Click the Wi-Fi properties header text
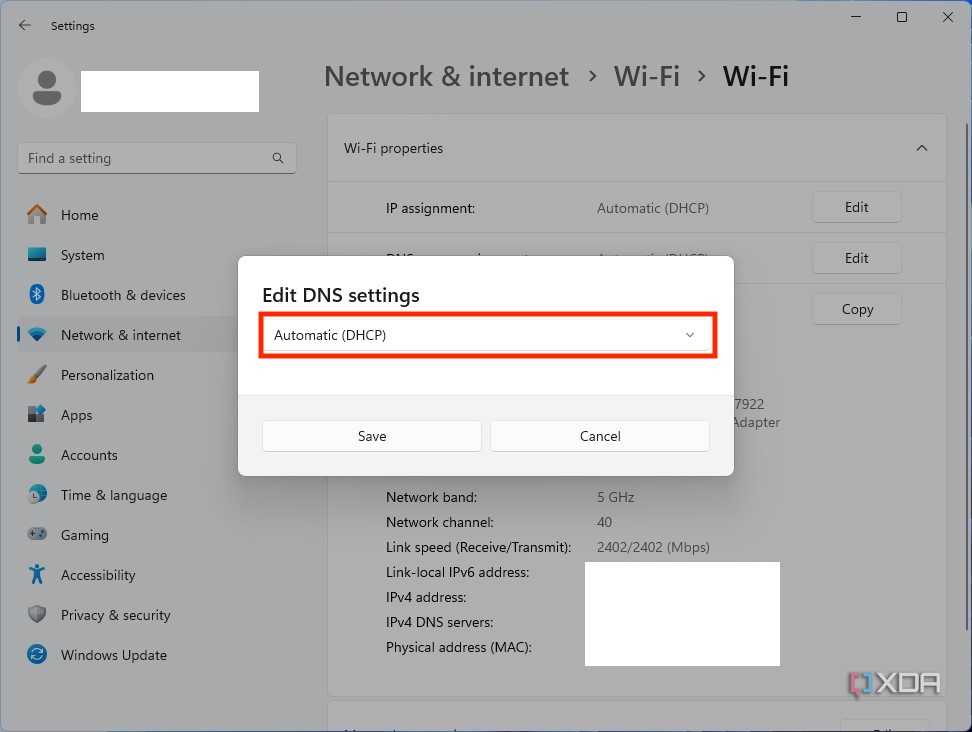This screenshot has width=972, height=732. click(393, 148)
